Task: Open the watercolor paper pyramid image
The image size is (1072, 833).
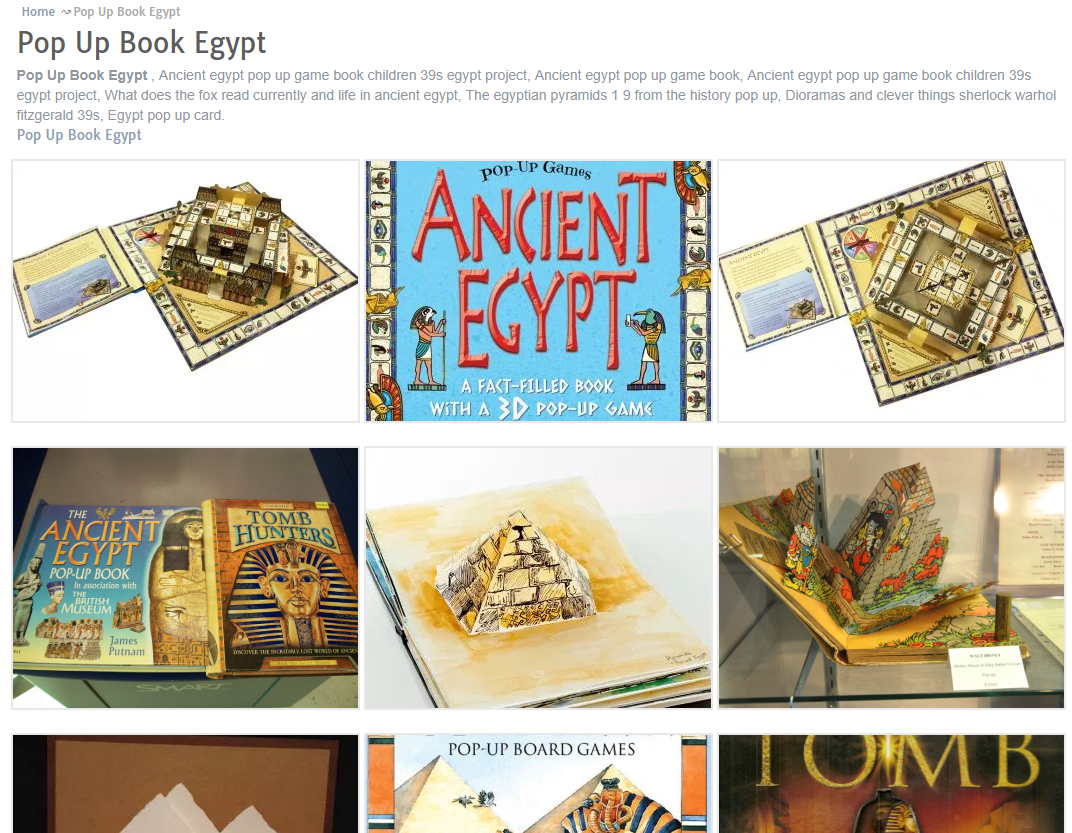Action: (x=538, y=578)
